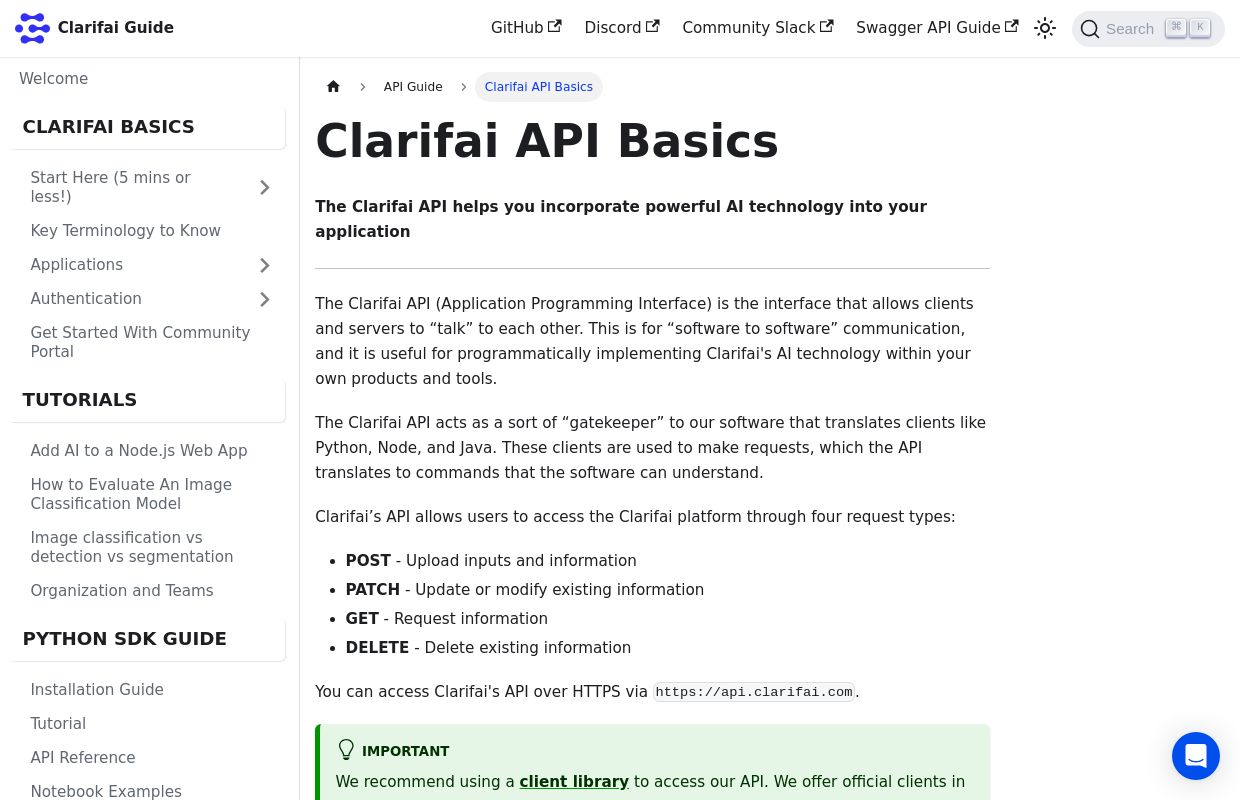The image size is (1240, 800).
Task: Click the ⌘ keyboard shortcut hint
Action: click(x=1176, y=28)
